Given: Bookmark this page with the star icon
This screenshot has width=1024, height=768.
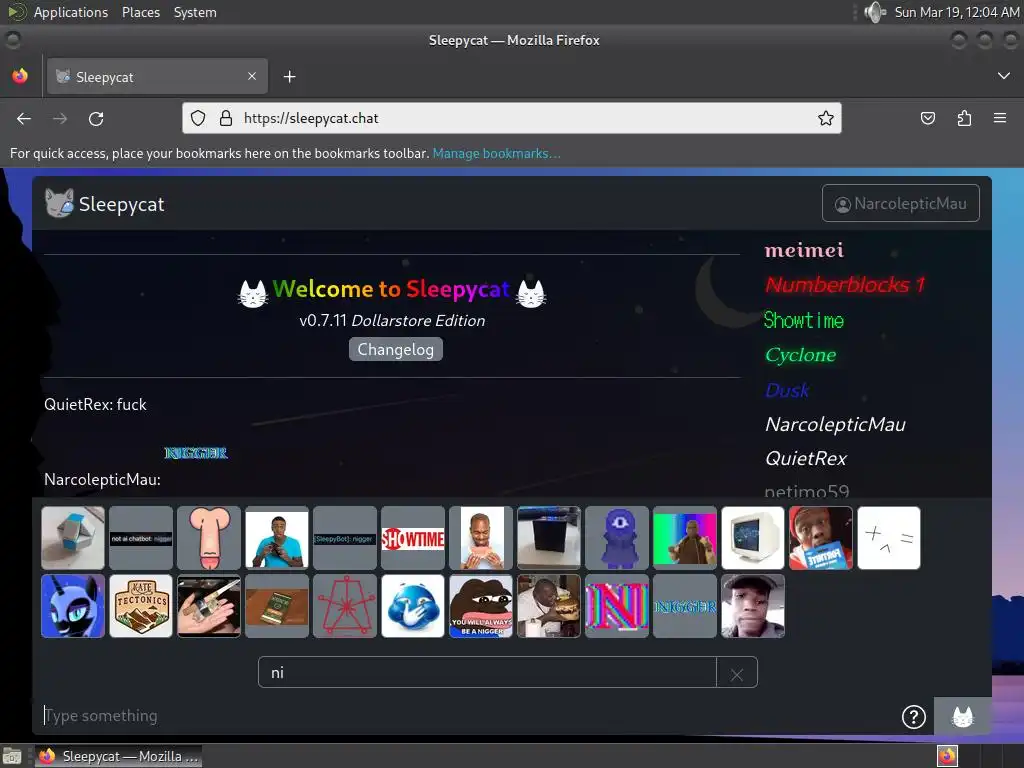Looking at the screenshot, I should [825, 118].
